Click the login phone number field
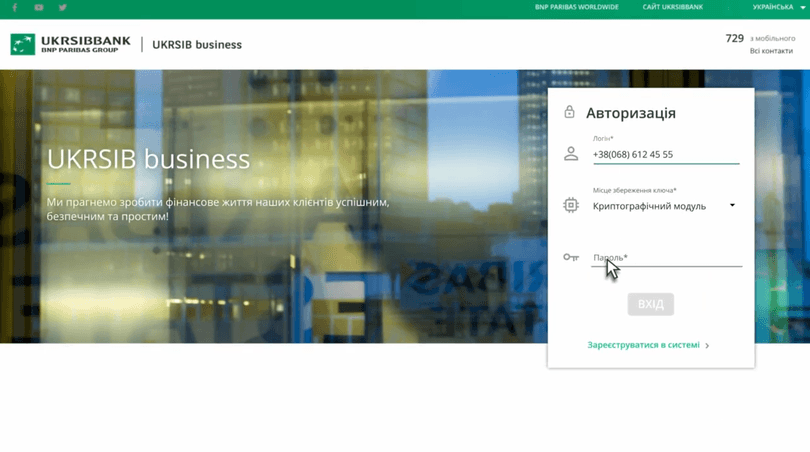 665,155
